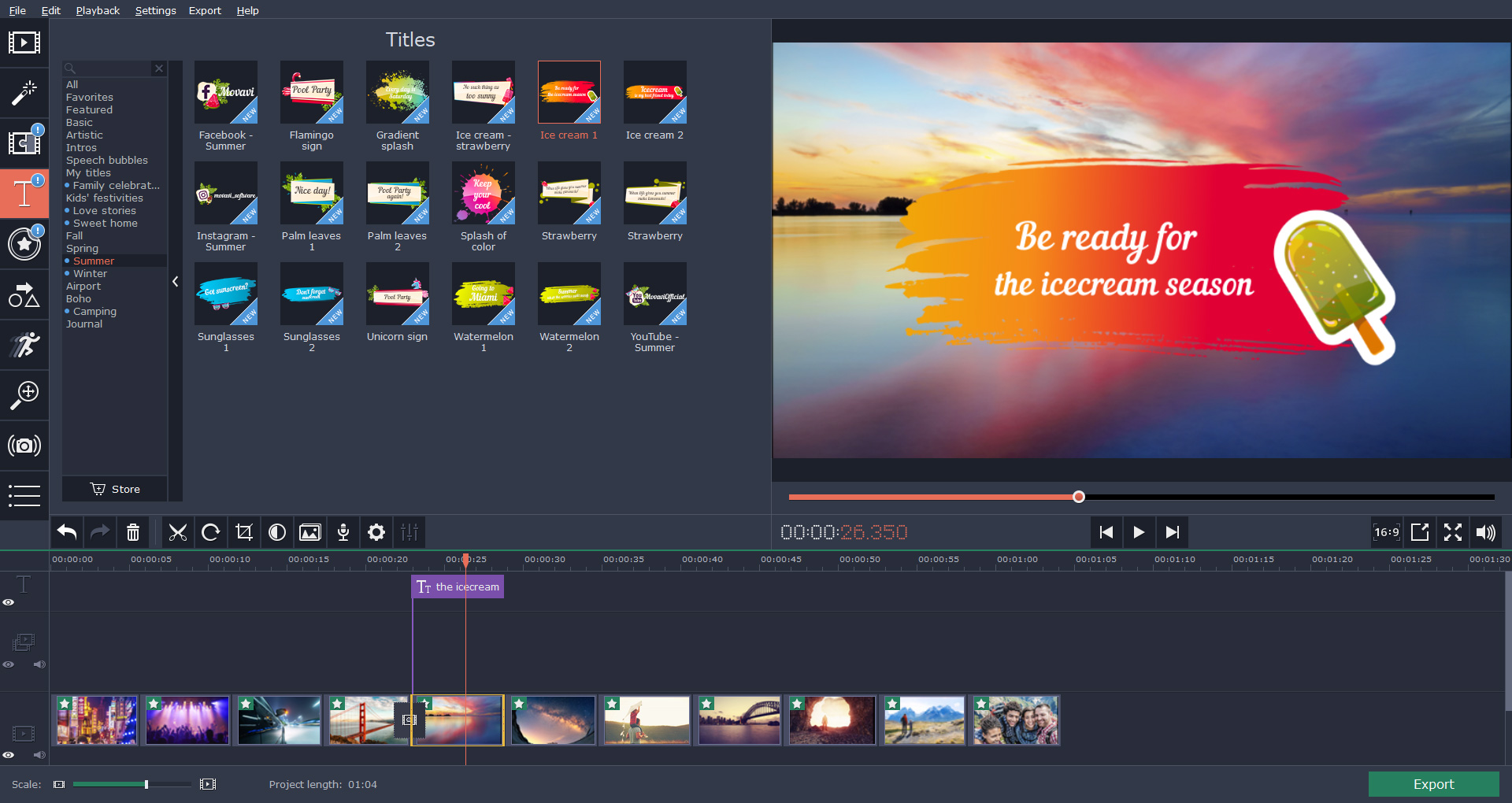Split the clip with the scissors tool
Viewport: 1512px width, 803px height.
tap(178, 532)
